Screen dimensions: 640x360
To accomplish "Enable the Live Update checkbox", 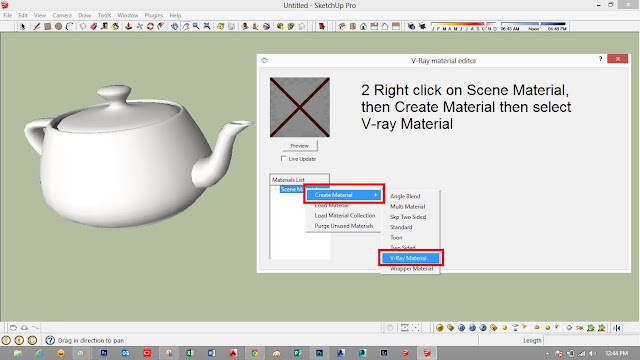I will pos(284,159).
